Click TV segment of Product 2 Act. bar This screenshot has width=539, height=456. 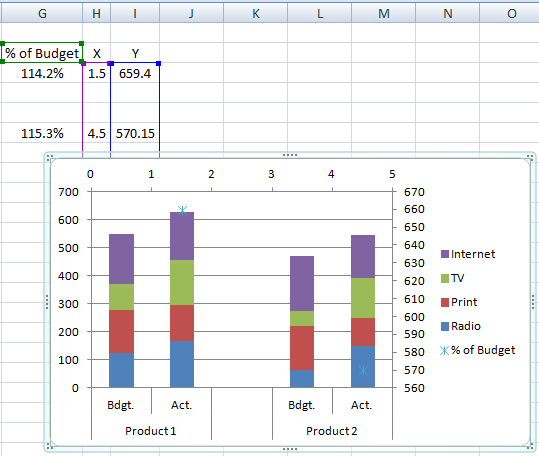click(x=363, y=298)
